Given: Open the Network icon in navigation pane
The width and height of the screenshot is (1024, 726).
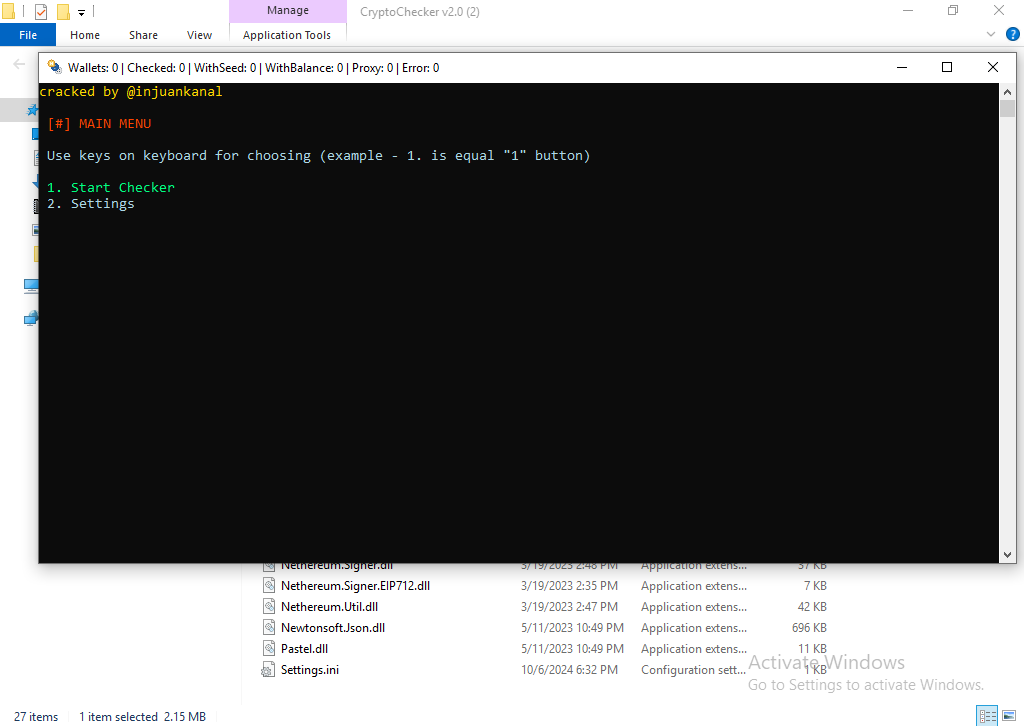Looking at the screenshot, I should pyautogui.click(x=31, y=319).
